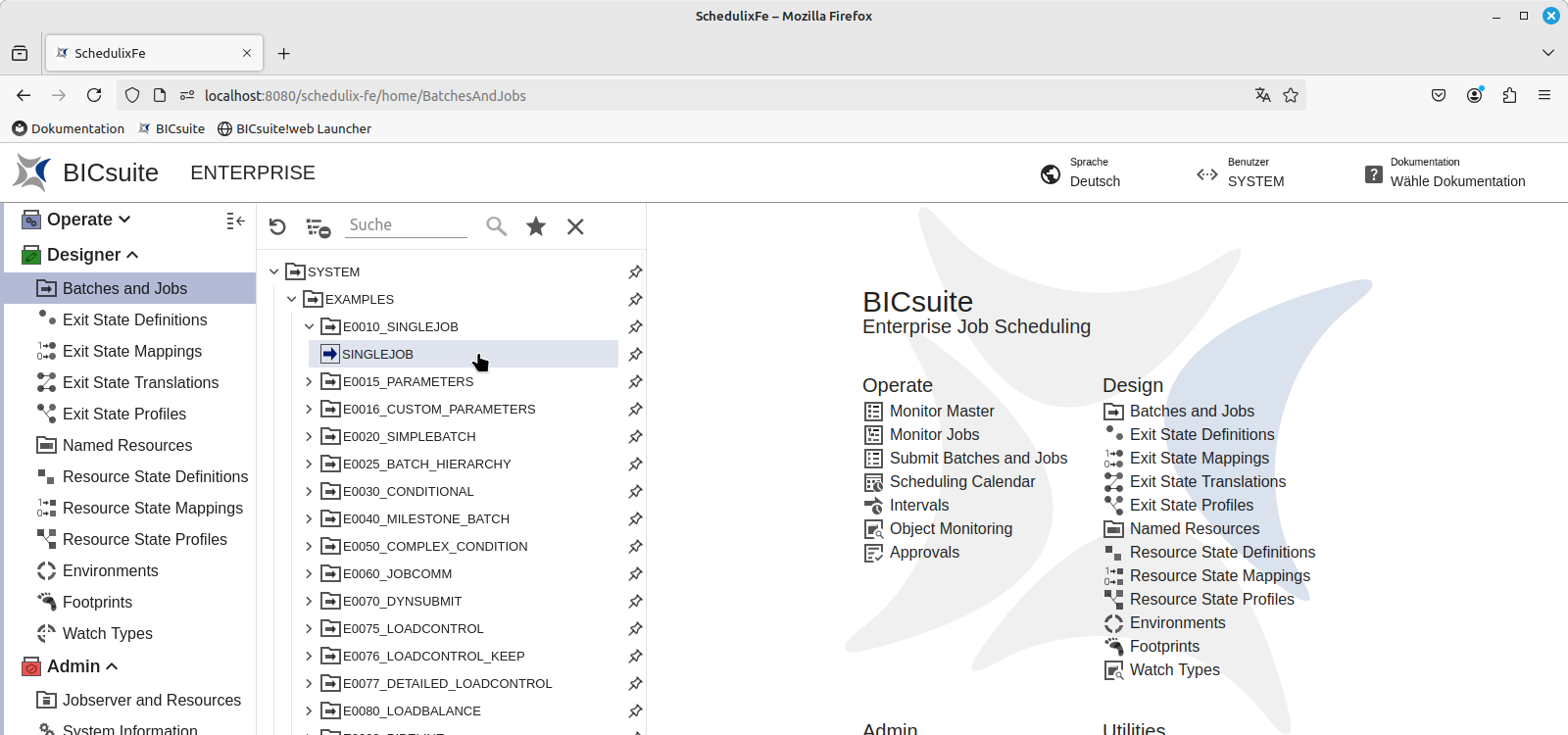Collapse the EXAMPLES folder
The image size is (1568, 735).
[291, 299]
